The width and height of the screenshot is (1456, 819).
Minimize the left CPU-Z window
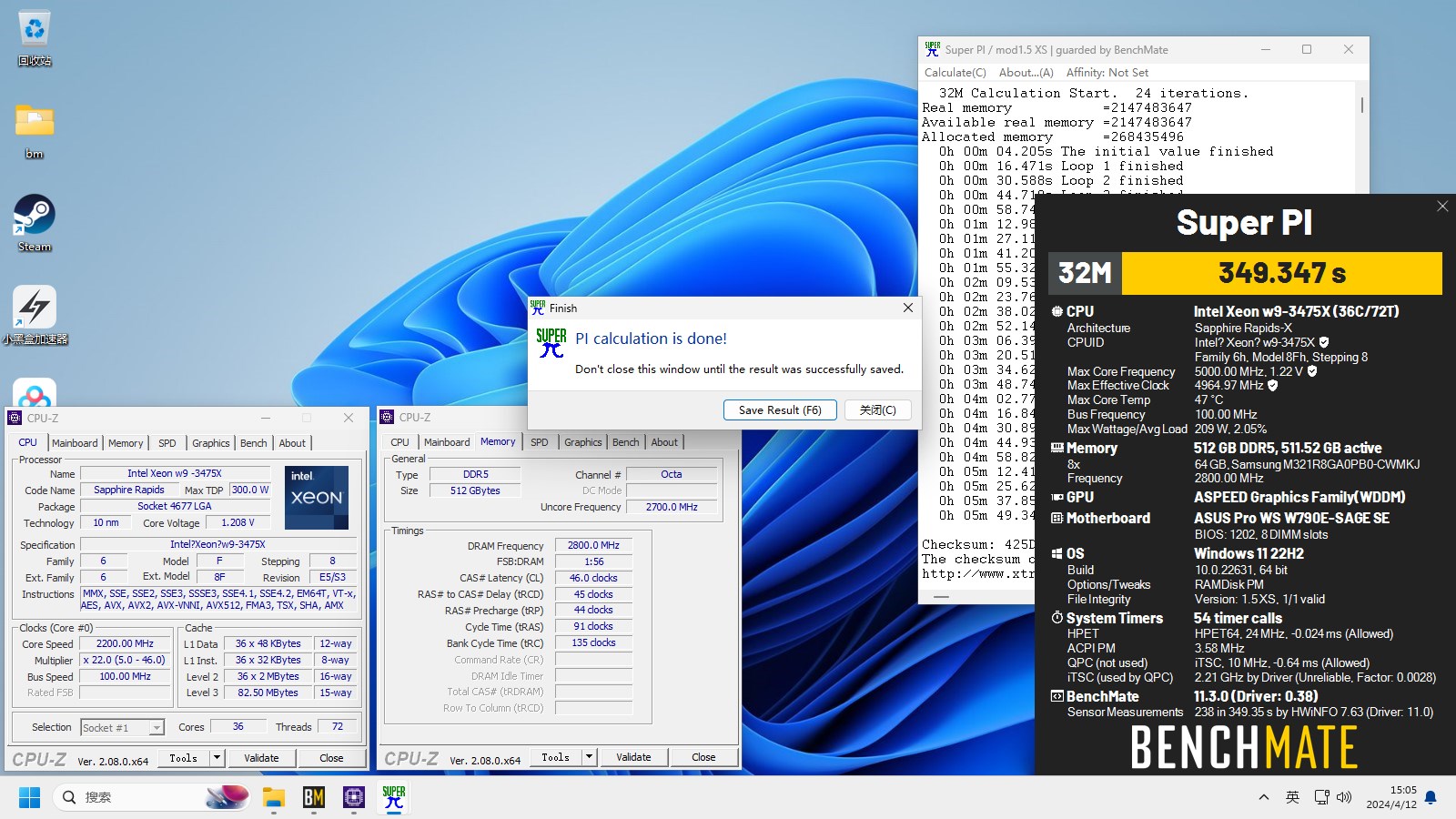coord(266,418)
